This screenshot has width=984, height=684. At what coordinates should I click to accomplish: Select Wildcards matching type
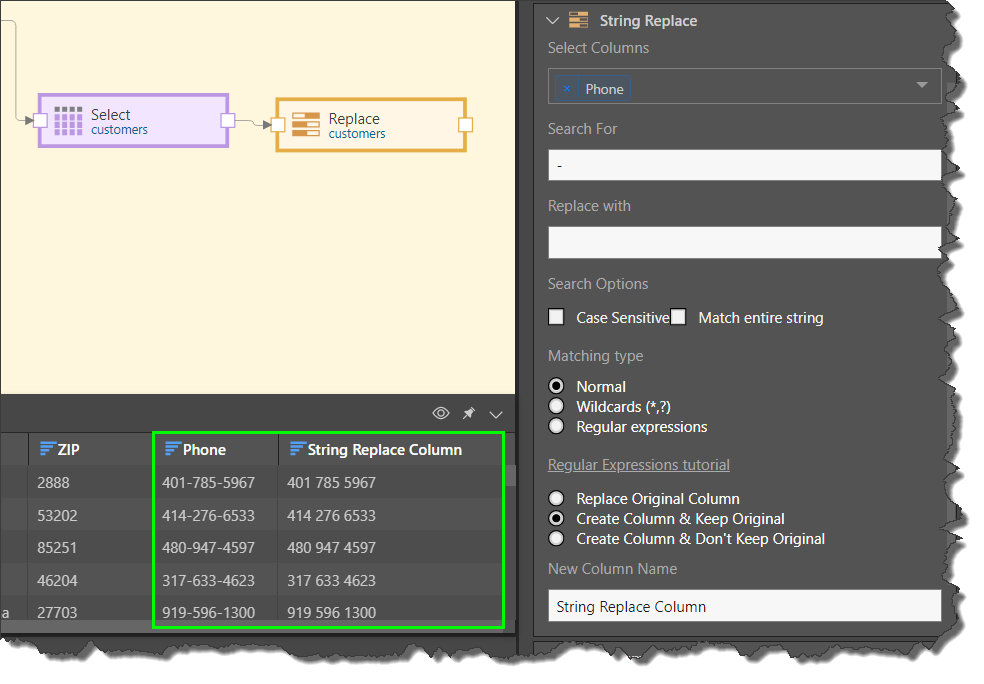tap(557, 406)
